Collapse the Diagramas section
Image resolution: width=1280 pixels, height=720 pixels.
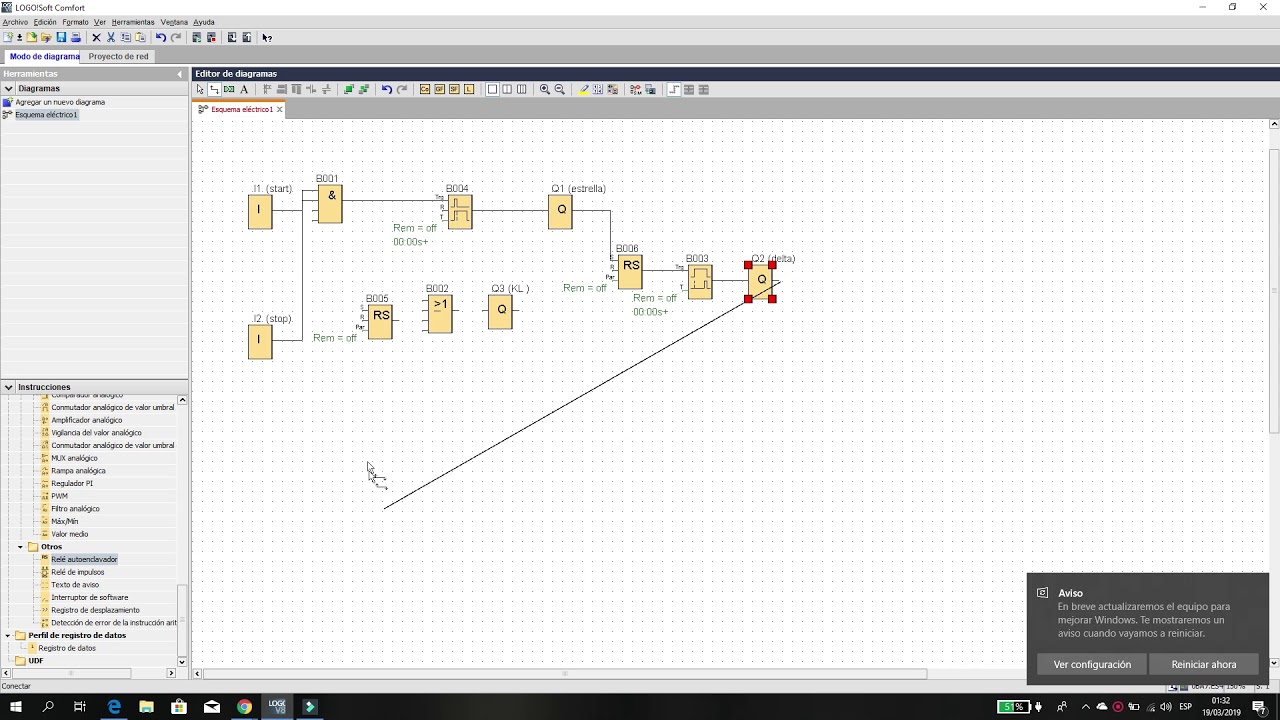8,88
